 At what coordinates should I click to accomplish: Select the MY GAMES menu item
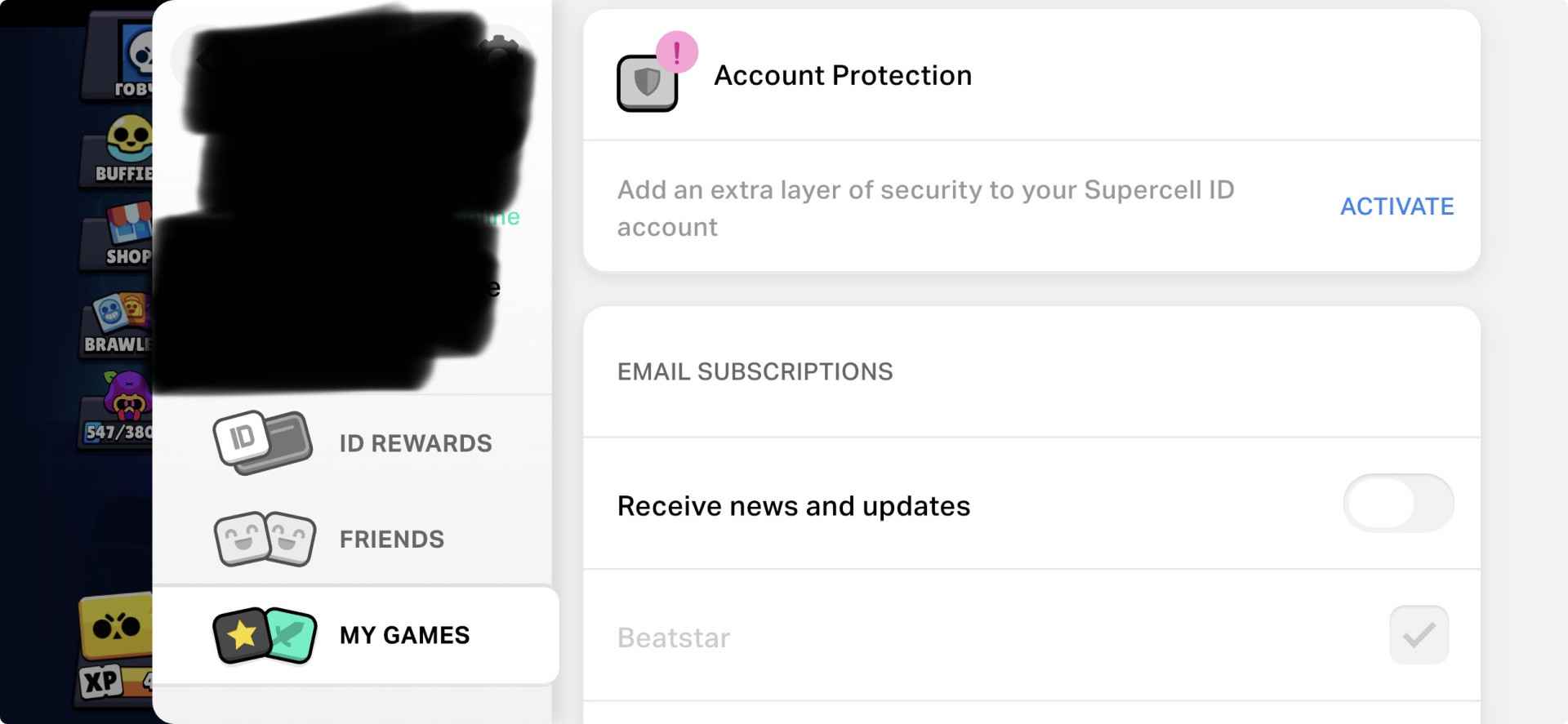(404, 635)
